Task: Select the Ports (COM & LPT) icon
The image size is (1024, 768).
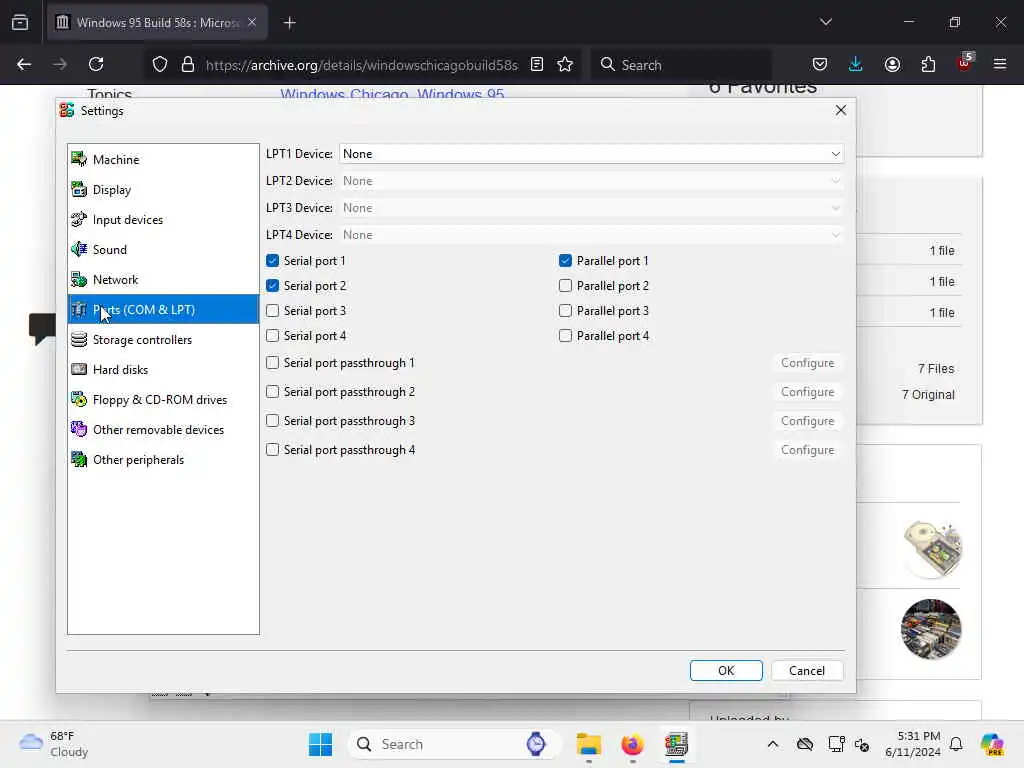Action: point(79,310)
